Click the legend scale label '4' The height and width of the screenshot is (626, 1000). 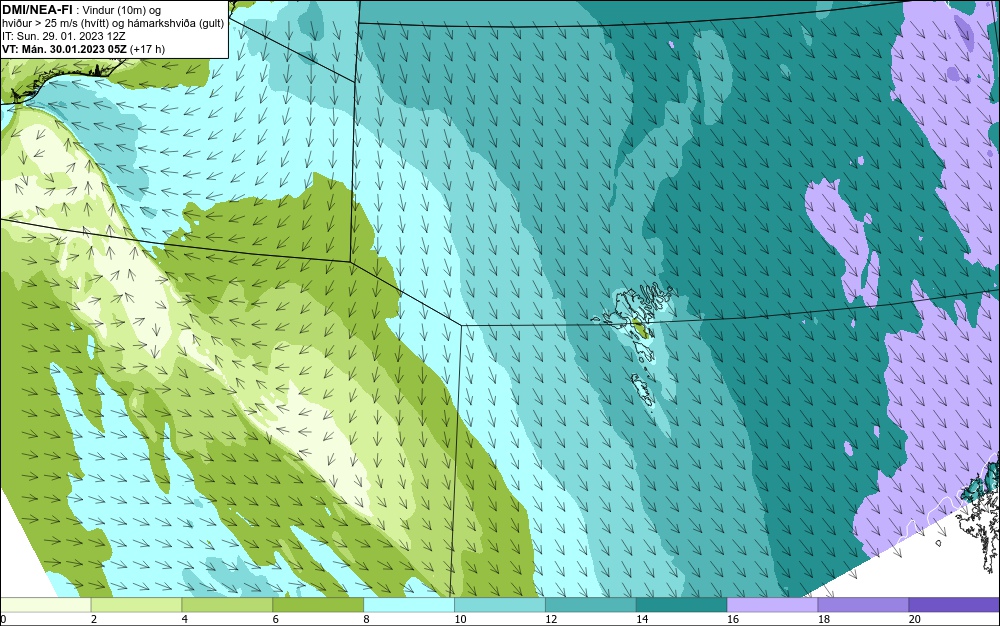pyautogui.click(x=185, y=619)
